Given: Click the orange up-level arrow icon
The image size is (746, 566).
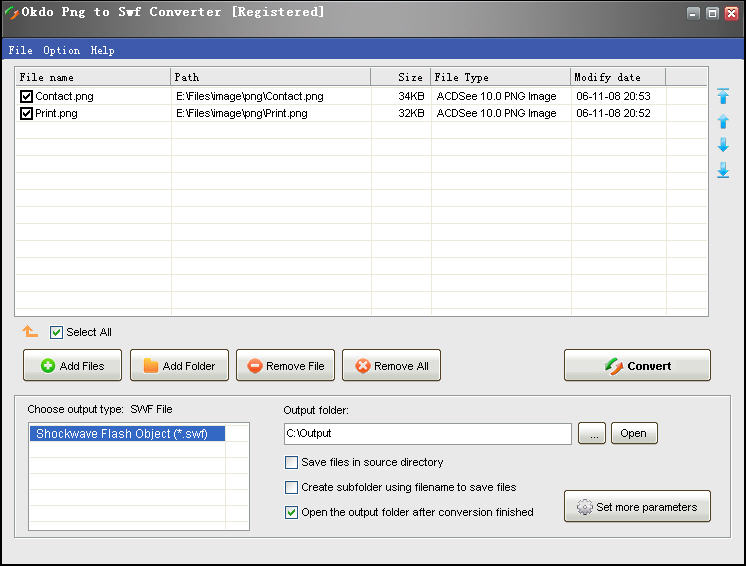Looking at the screenshot, I should point(29,331).
